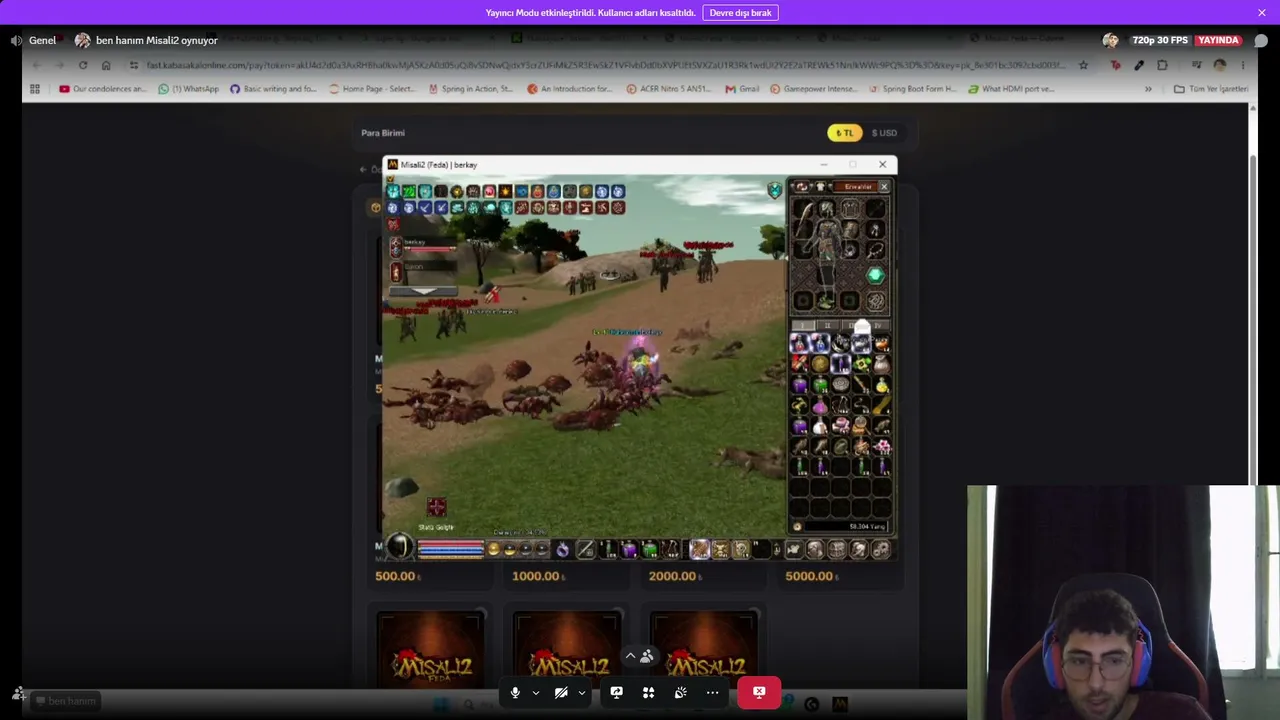
Task: Click the bookmark star in address bar
Action: [x=1083, y=65]
